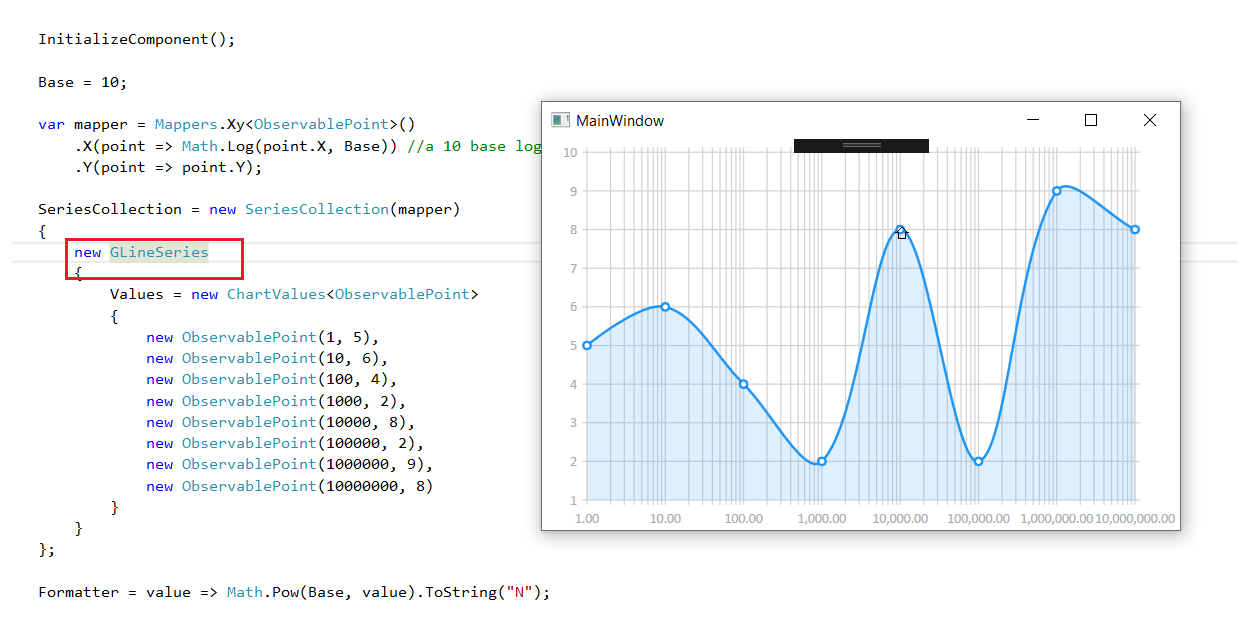Click the maximize button on MainWindow
The height and width of the screenshot is (628, 1239).
pos(1090,119)
